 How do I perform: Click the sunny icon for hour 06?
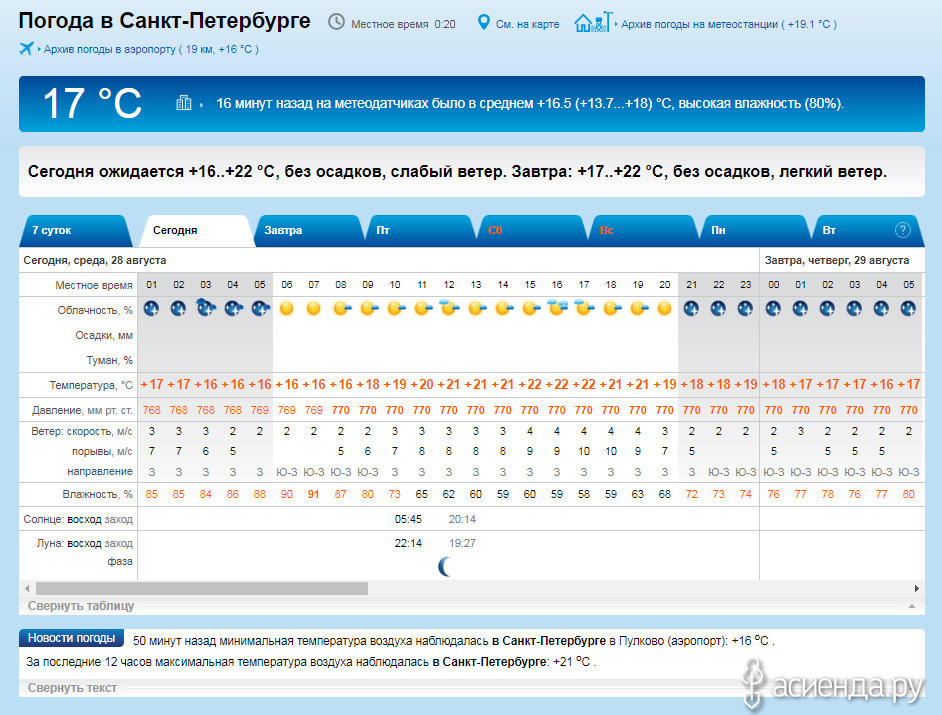[x=287, y=308]
